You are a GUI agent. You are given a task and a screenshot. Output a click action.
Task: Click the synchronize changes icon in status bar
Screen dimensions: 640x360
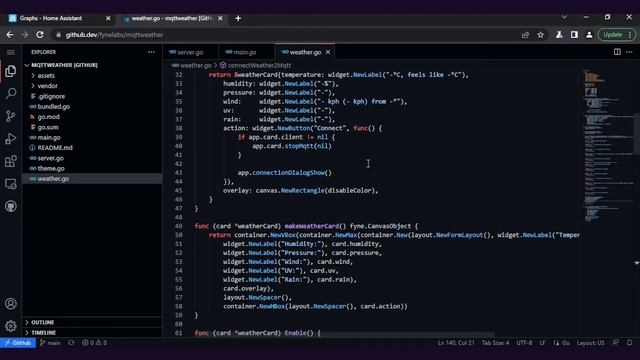pyautogui.click(x=71, y=343)
